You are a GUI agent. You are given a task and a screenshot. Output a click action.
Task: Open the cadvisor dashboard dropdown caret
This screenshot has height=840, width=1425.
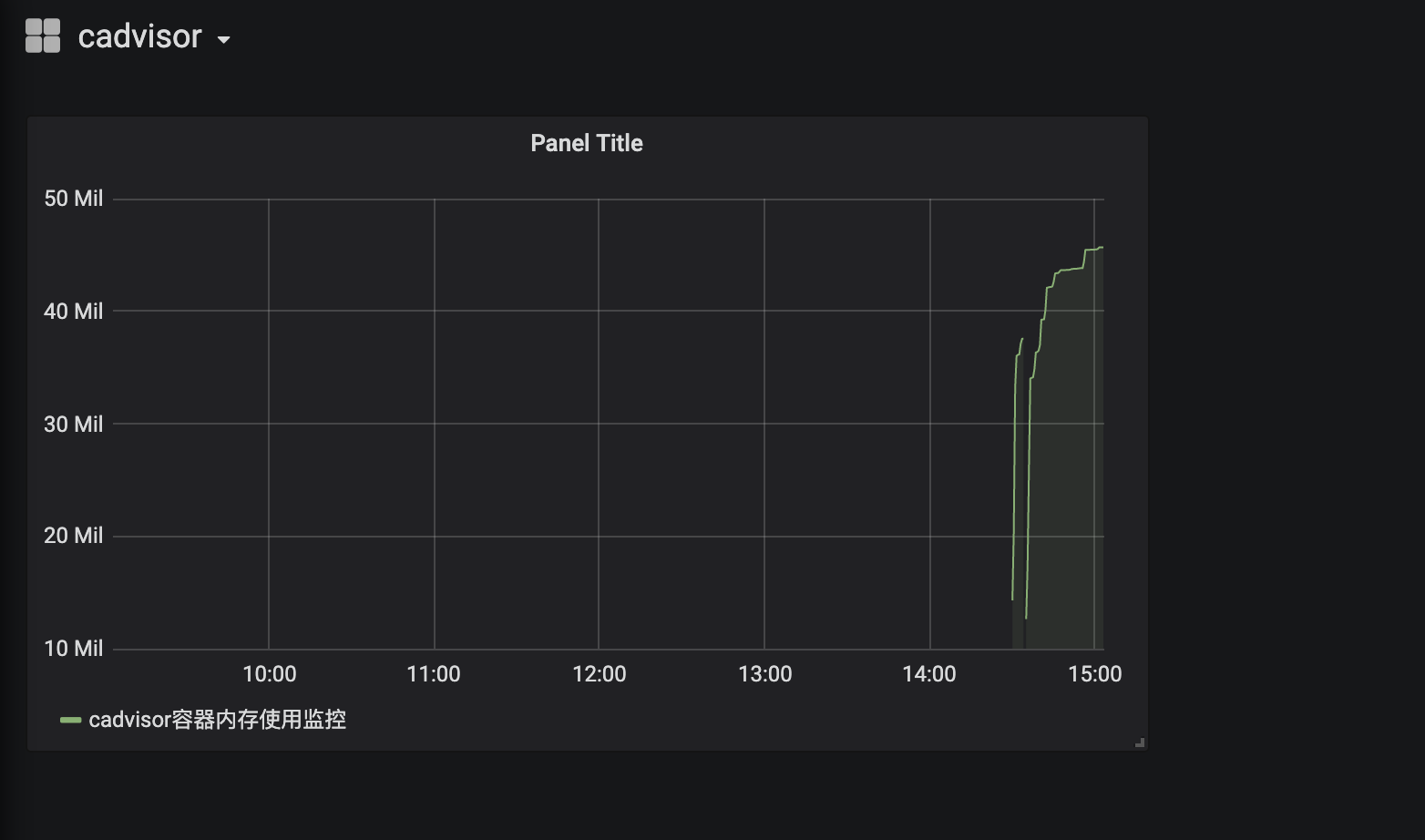point(224,39)
